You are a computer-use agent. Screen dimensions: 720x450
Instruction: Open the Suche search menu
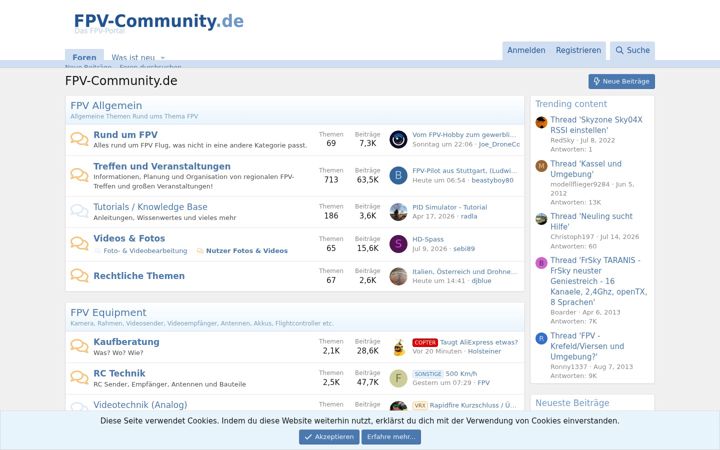pos(632,50)
